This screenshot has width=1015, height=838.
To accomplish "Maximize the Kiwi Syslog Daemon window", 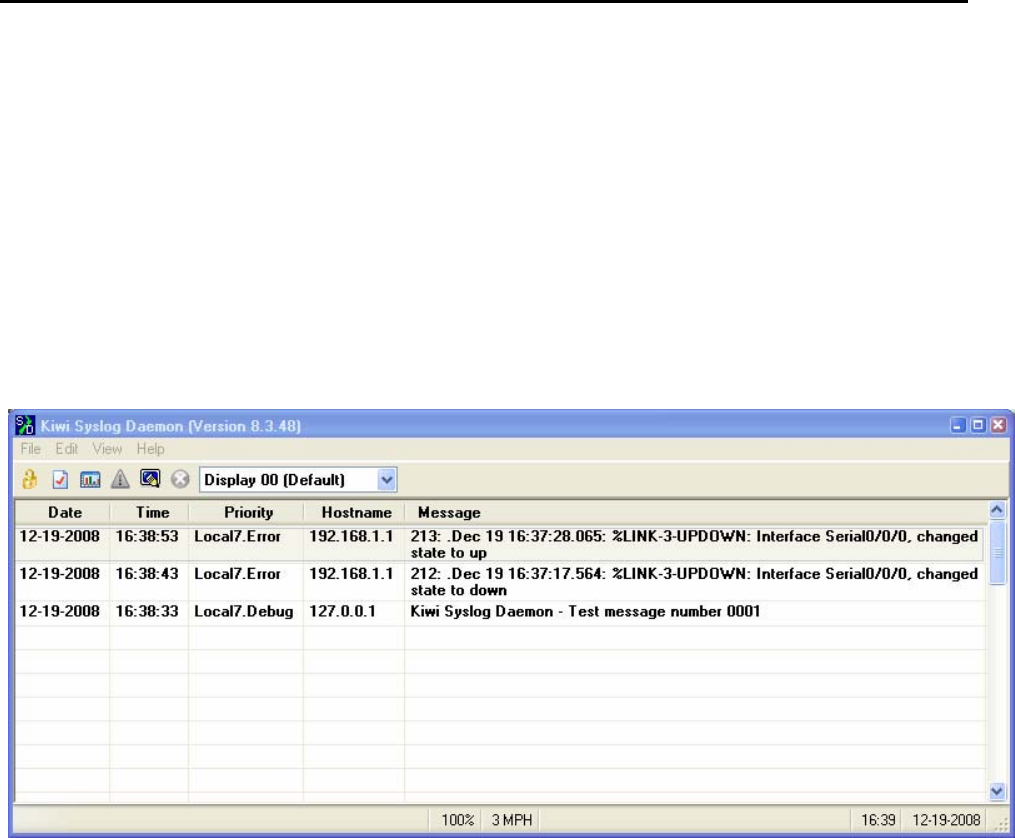I will click(x=979, y=425).
